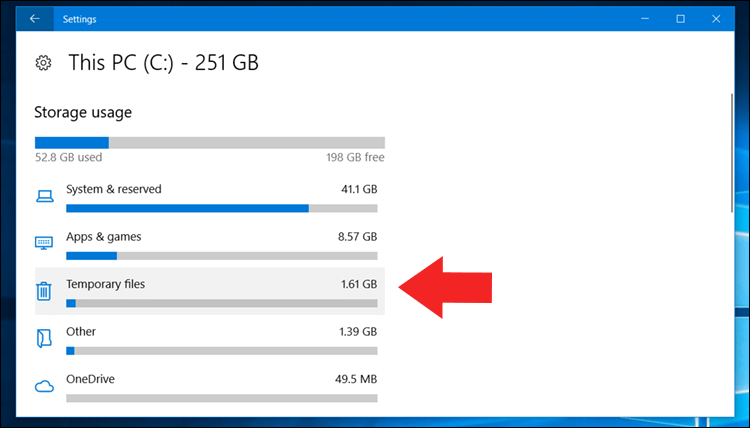Click the Temporary files trash can icon
Viewport: 750px width, 428px height.
[44, 291]
